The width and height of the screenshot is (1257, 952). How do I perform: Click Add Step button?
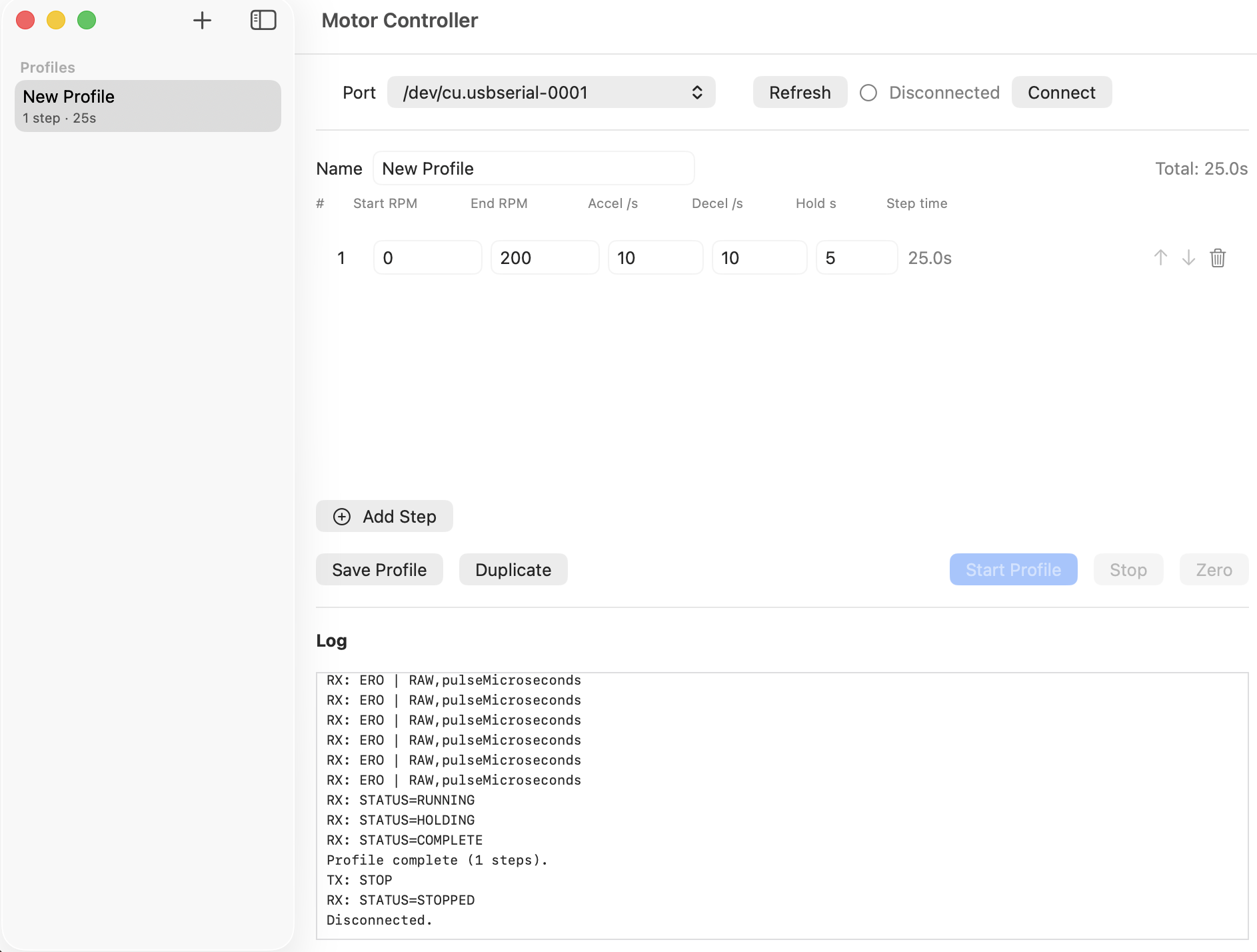click(385, 516)
